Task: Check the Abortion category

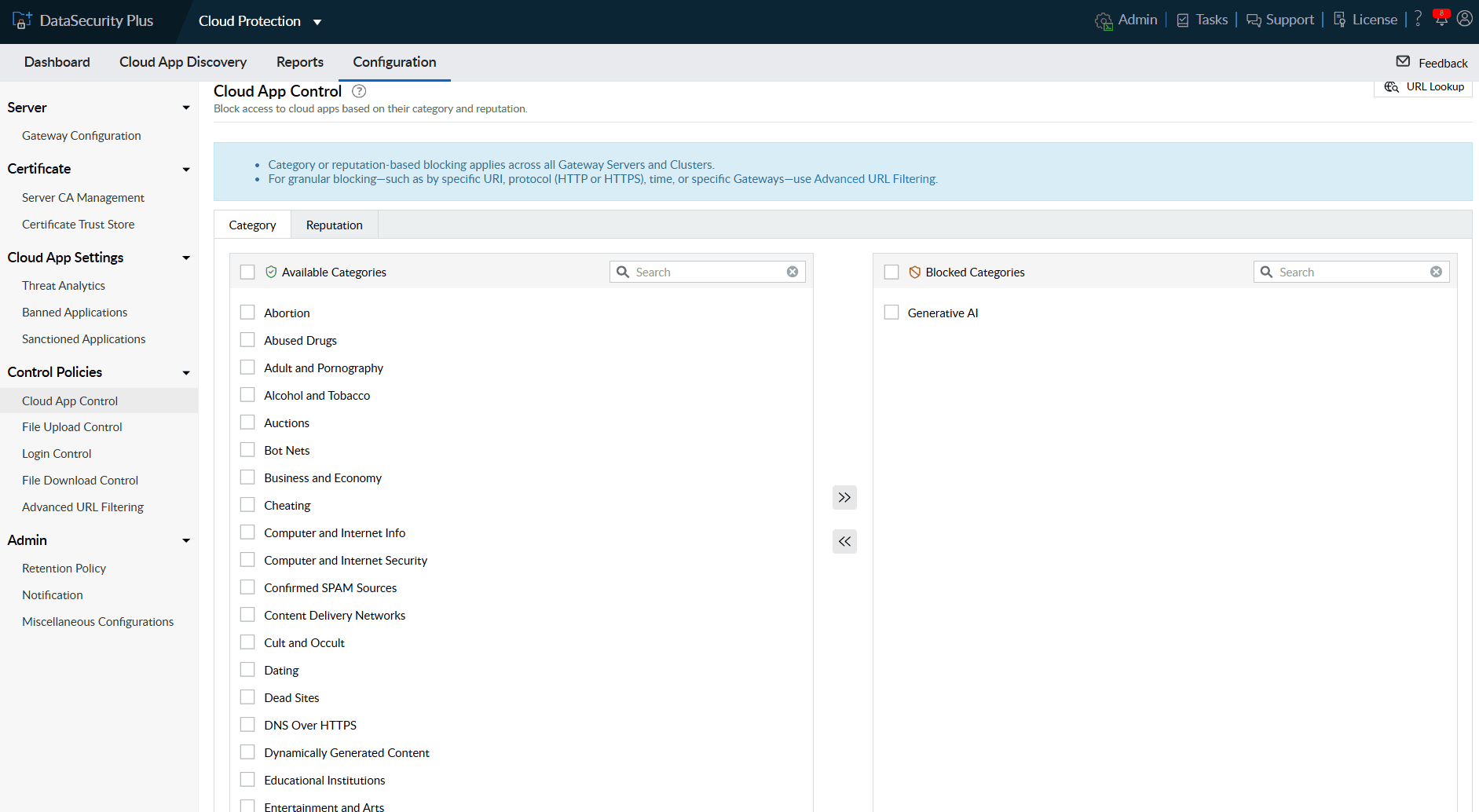Action: click(x=247, y=313)
